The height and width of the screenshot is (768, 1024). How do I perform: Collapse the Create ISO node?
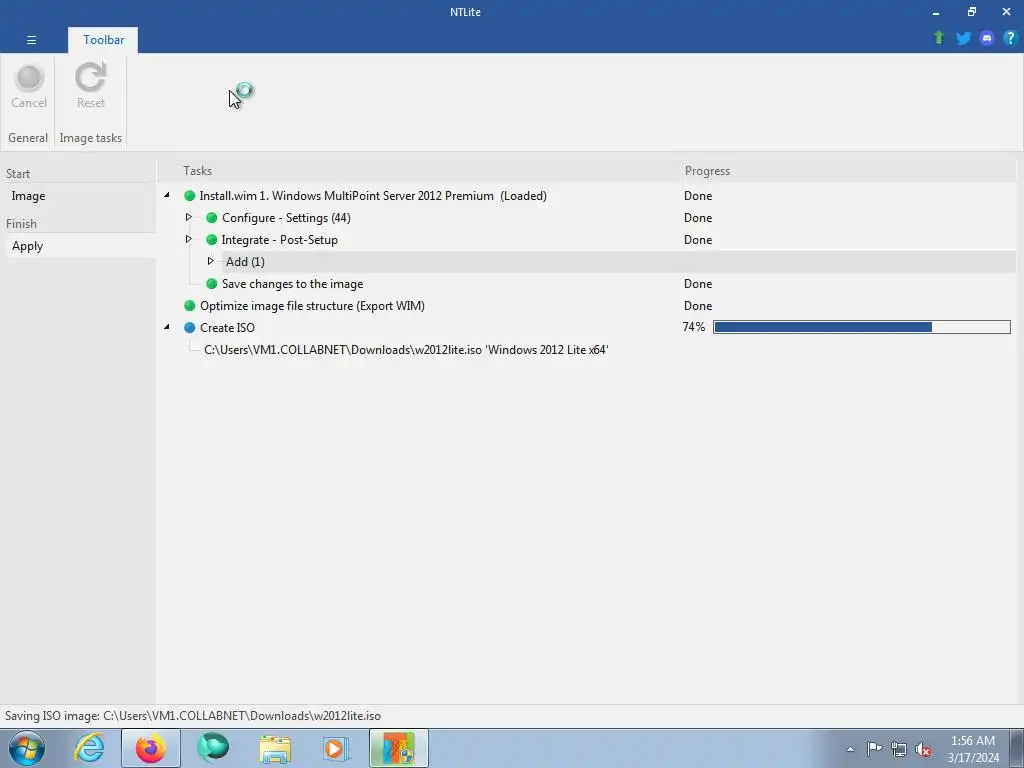(167, 327)
